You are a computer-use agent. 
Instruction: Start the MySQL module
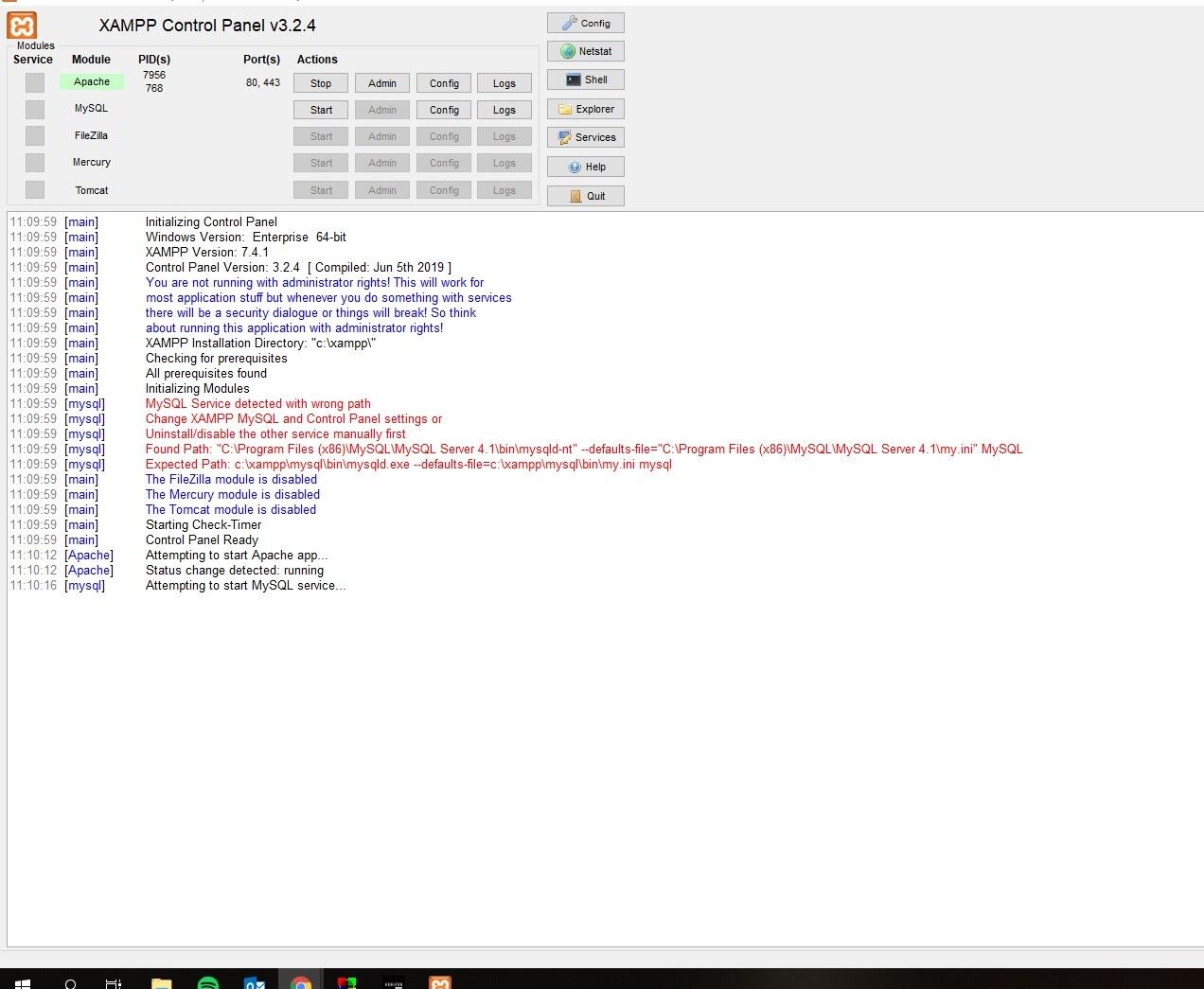[x=321, y=110]
